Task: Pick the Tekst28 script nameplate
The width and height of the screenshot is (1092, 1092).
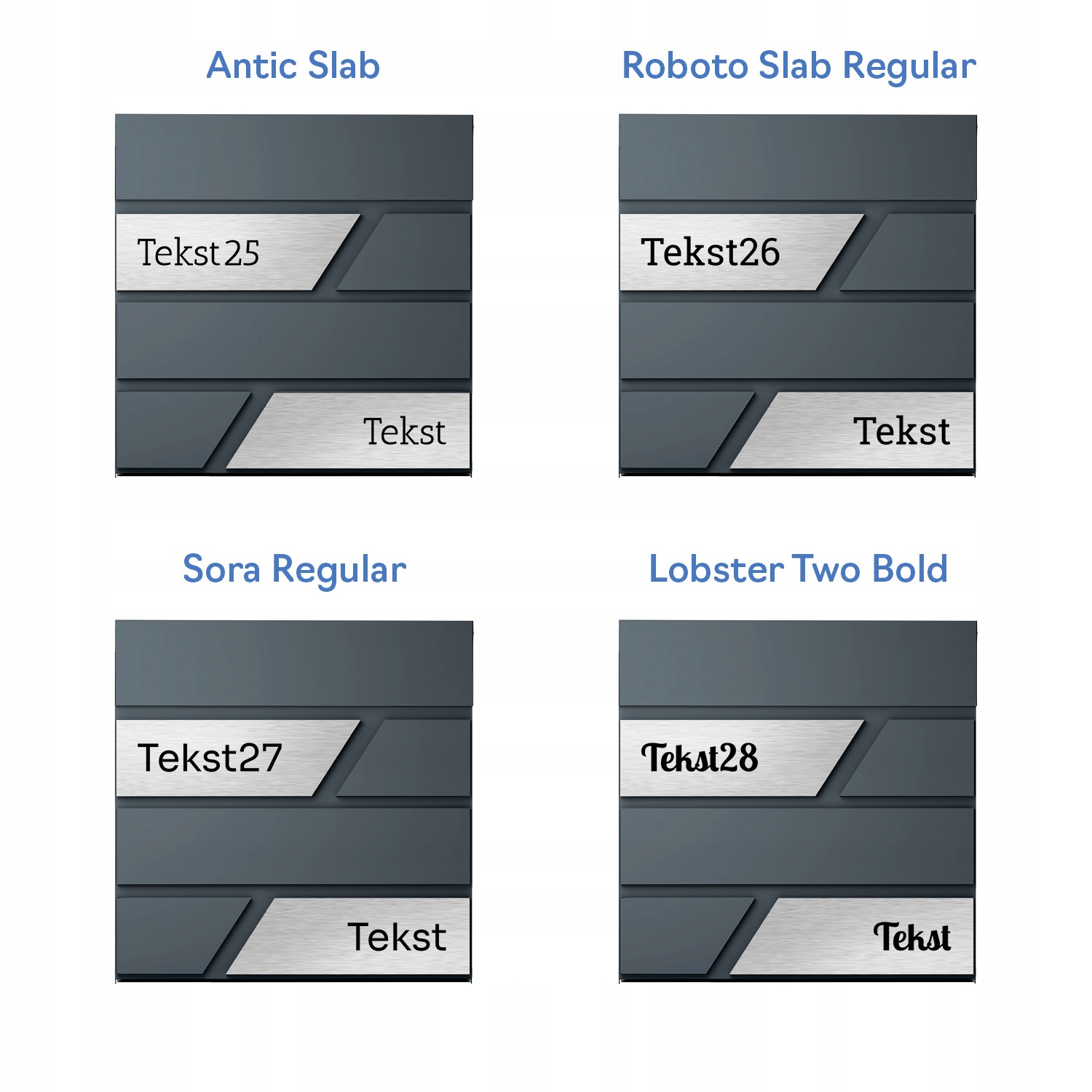Action: coord(721,758)
